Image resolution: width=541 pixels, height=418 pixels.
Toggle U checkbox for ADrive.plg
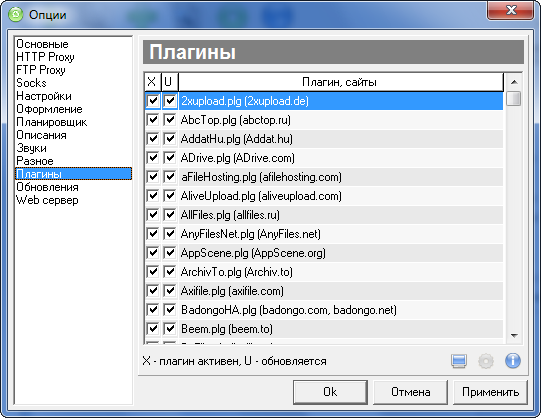click(x=169, y=158)
